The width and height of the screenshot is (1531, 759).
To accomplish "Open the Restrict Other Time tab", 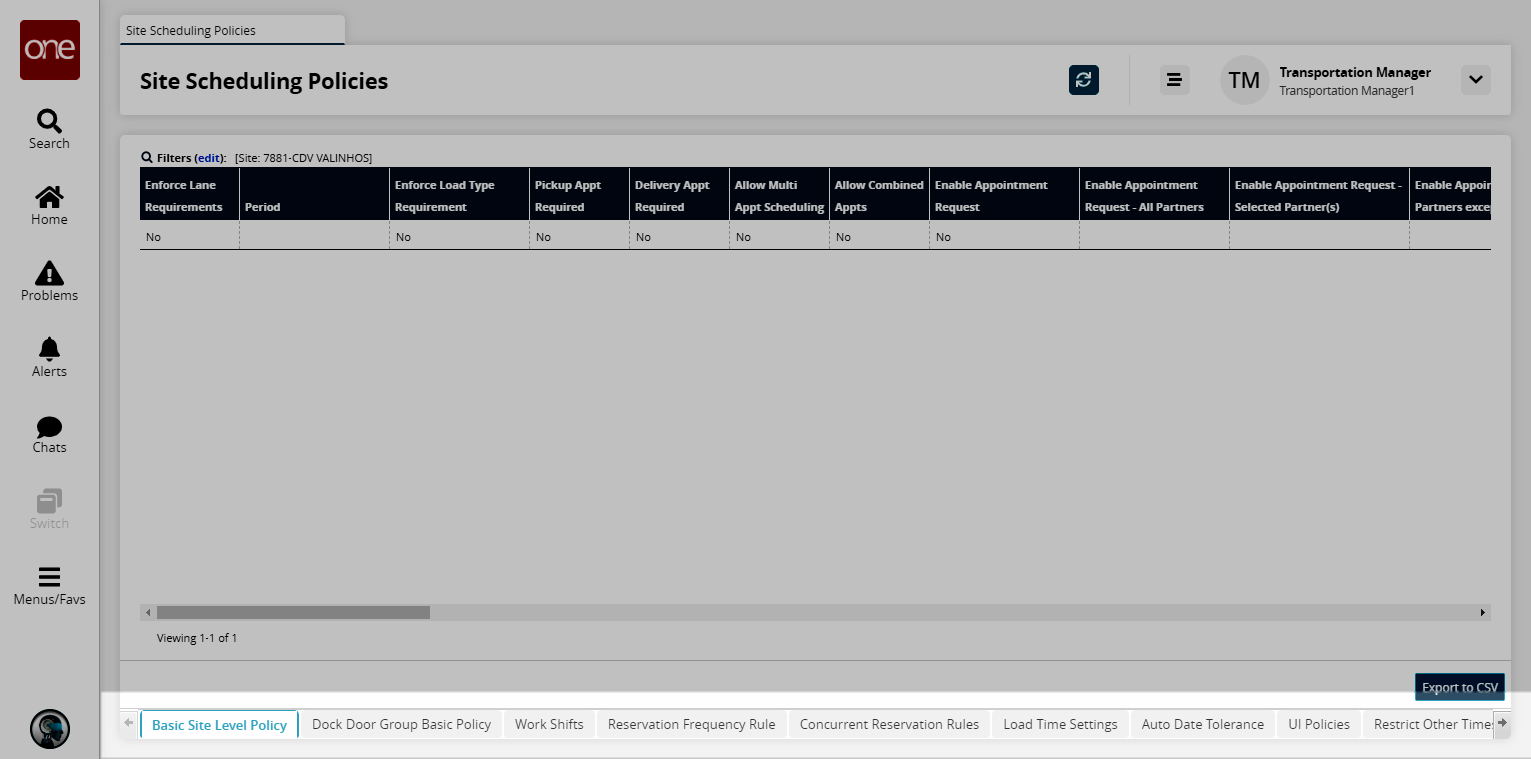I will point(1428,724).
